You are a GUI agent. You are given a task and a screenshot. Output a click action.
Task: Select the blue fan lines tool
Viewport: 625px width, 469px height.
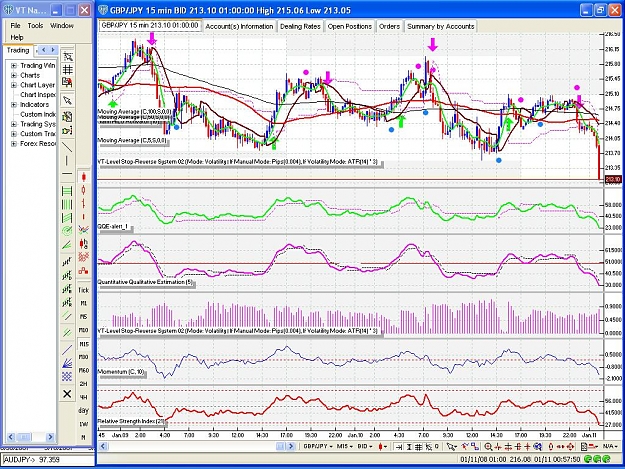67,363
